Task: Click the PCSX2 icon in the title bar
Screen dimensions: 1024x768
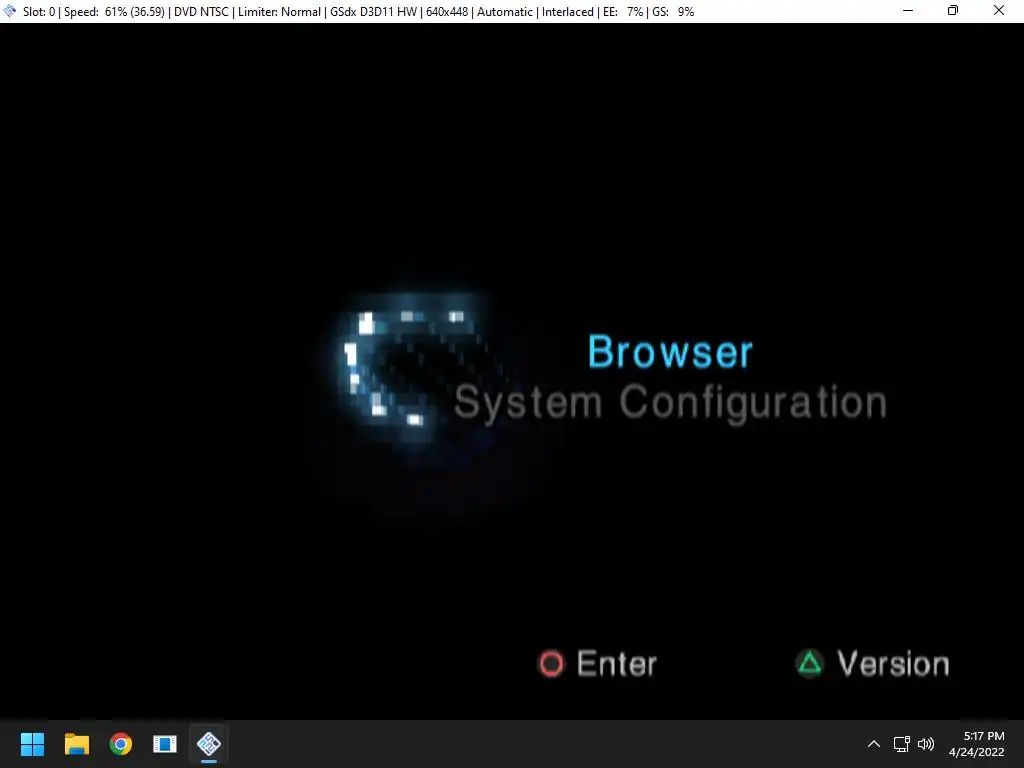Action: [x=10, y=11]
